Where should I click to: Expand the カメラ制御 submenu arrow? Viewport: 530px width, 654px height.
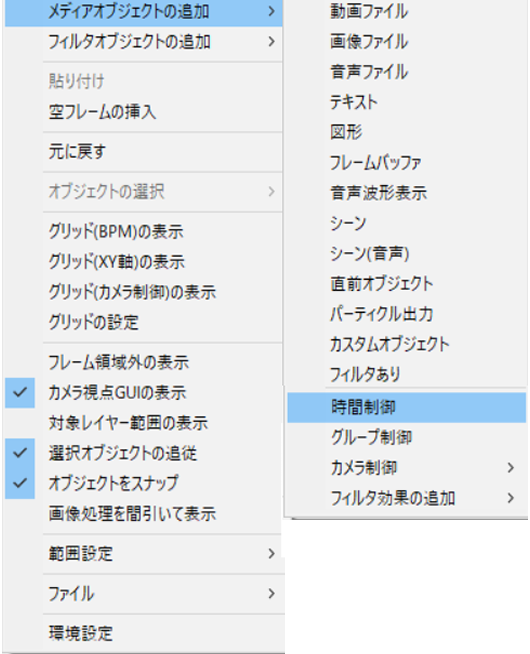tap(510, 468)
